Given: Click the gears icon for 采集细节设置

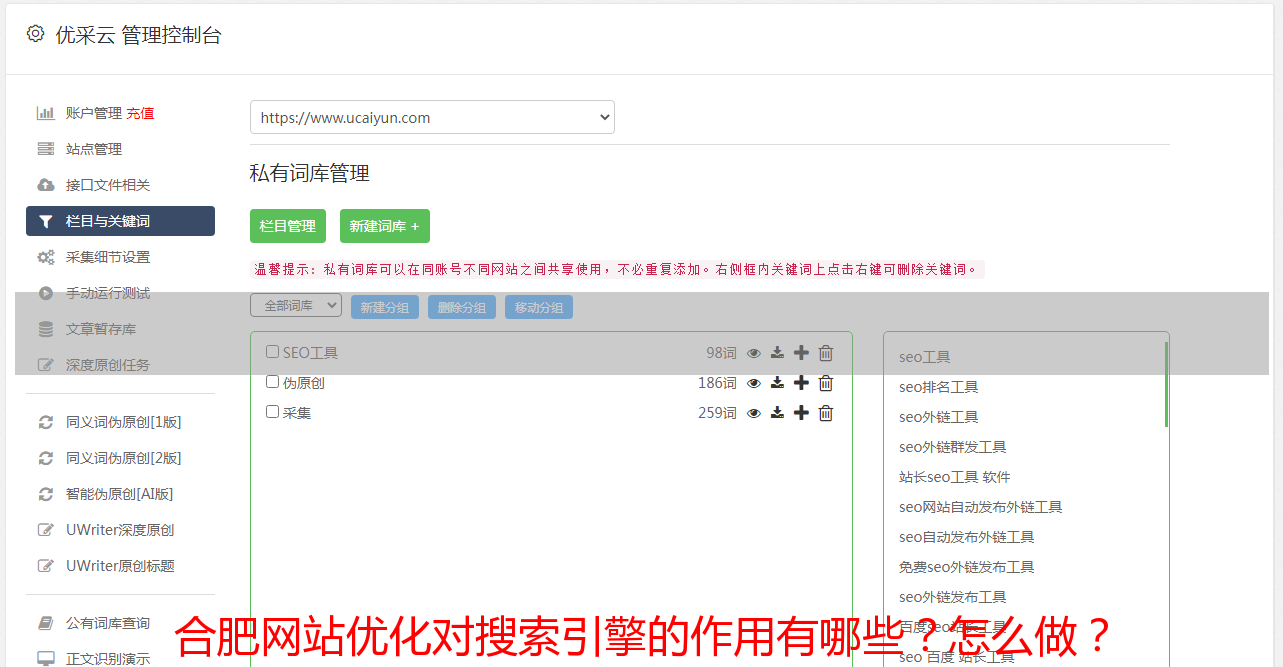Looking at the screenshot, I should (45, 257).
